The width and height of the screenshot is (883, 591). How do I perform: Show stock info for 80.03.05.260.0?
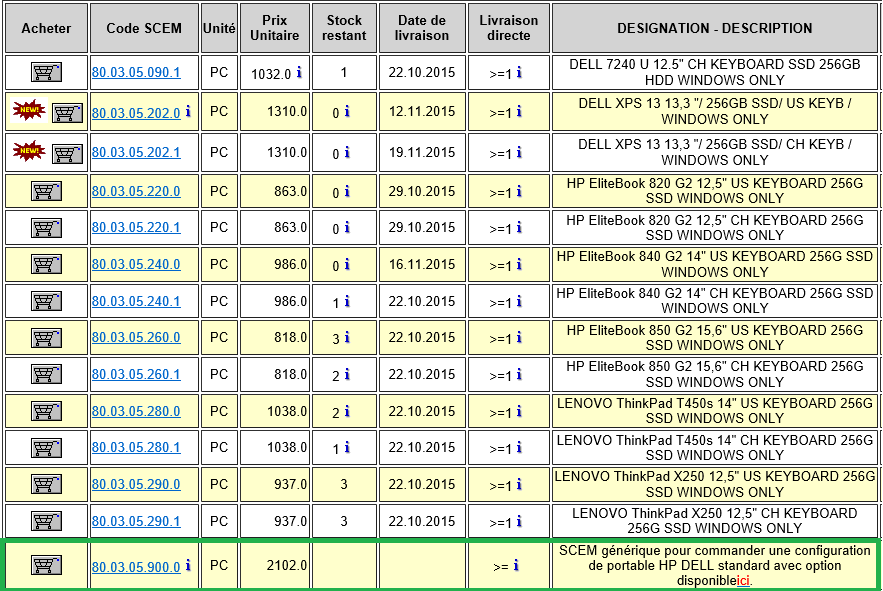coord(347,337)
